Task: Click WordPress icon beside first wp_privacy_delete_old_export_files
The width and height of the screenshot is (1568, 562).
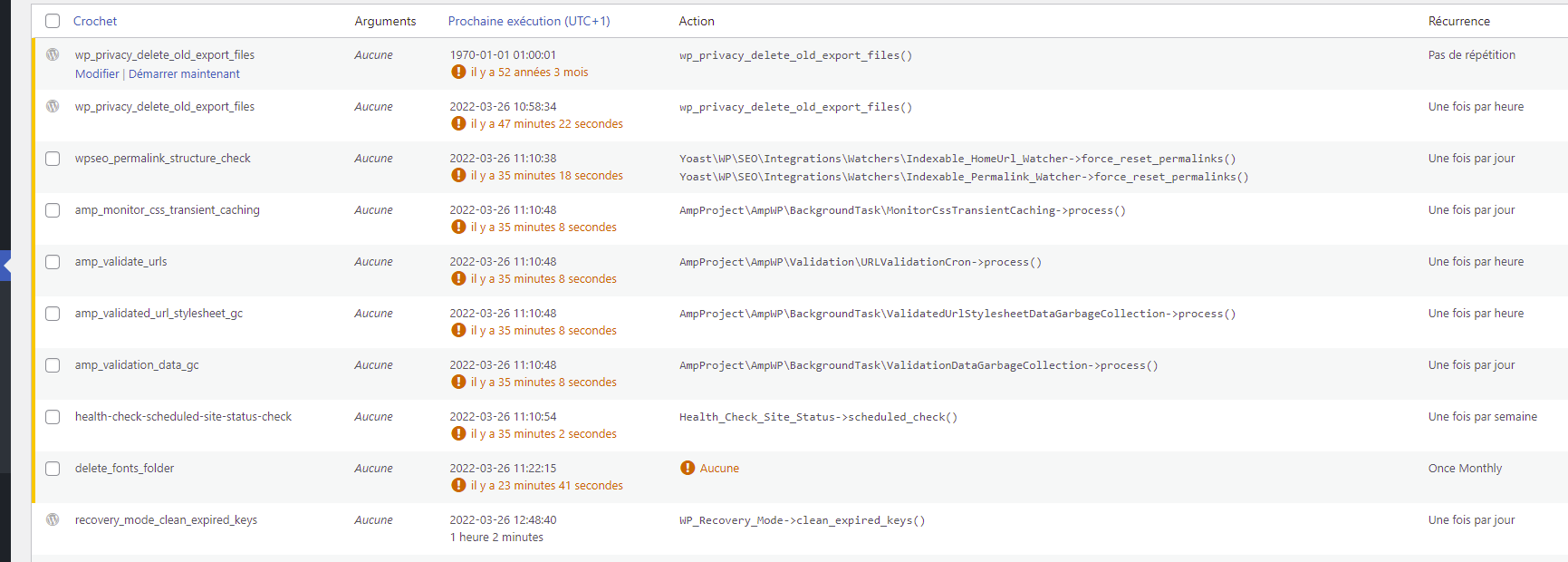Action: coord(53,54)
